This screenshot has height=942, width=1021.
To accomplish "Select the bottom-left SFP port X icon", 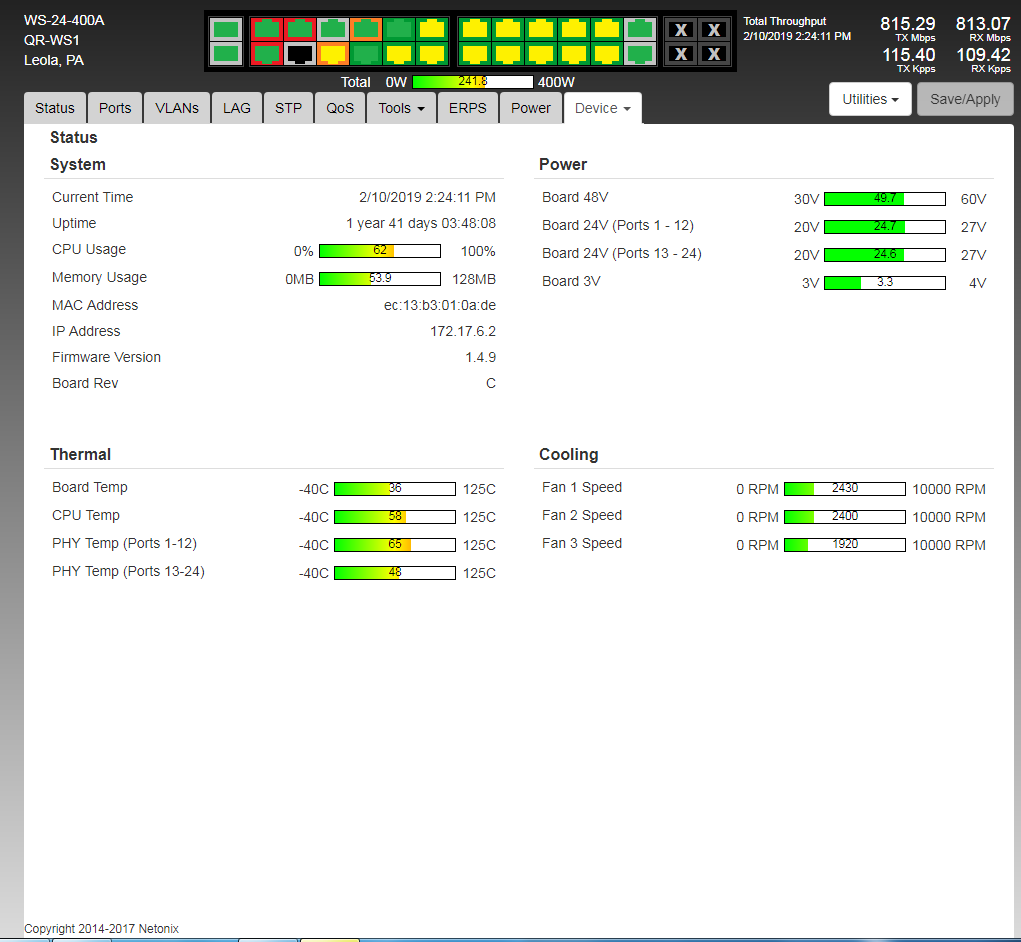I will tap(681, 54).
